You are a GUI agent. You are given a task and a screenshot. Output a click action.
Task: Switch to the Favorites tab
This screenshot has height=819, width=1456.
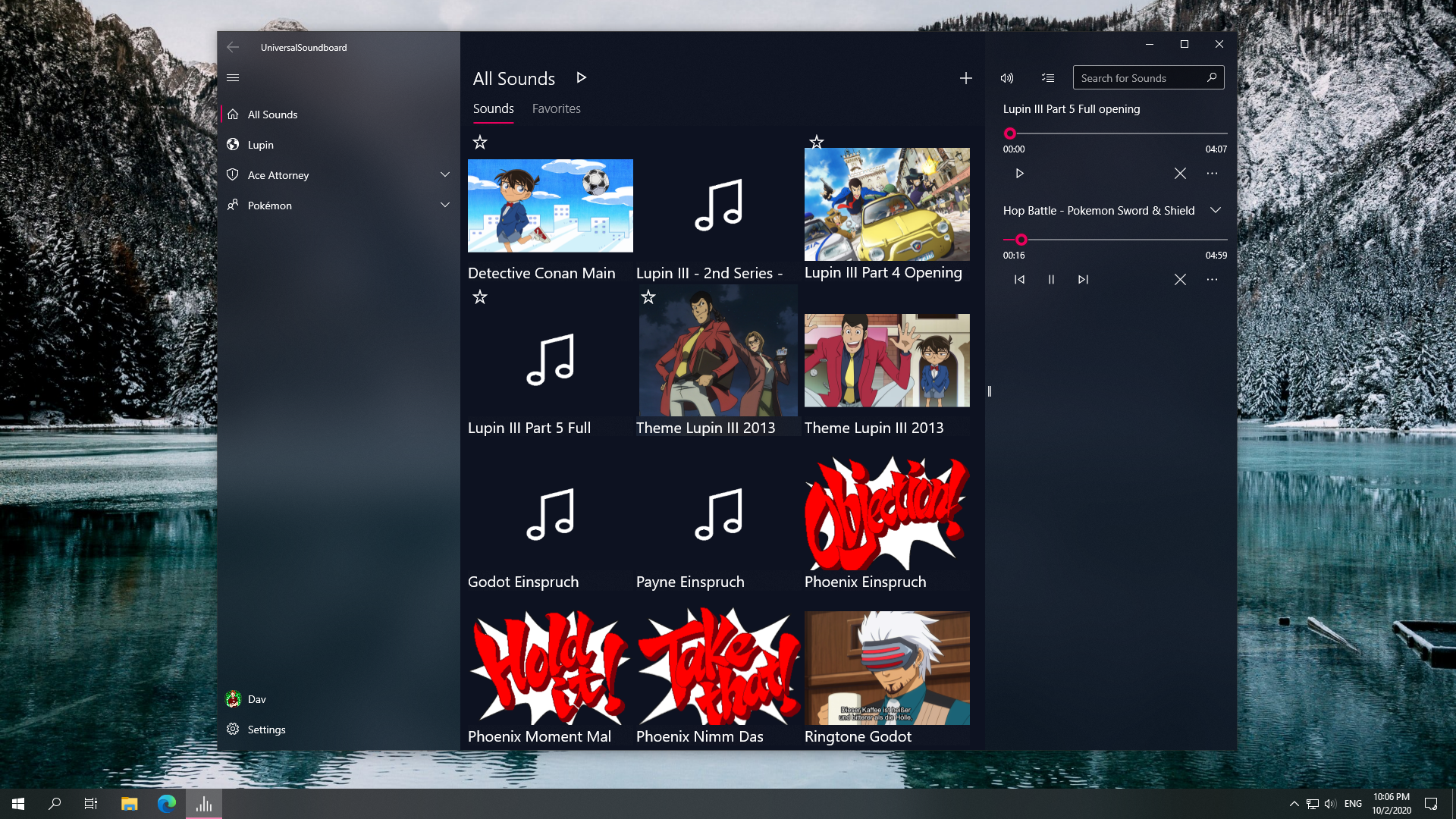point(556,108)
